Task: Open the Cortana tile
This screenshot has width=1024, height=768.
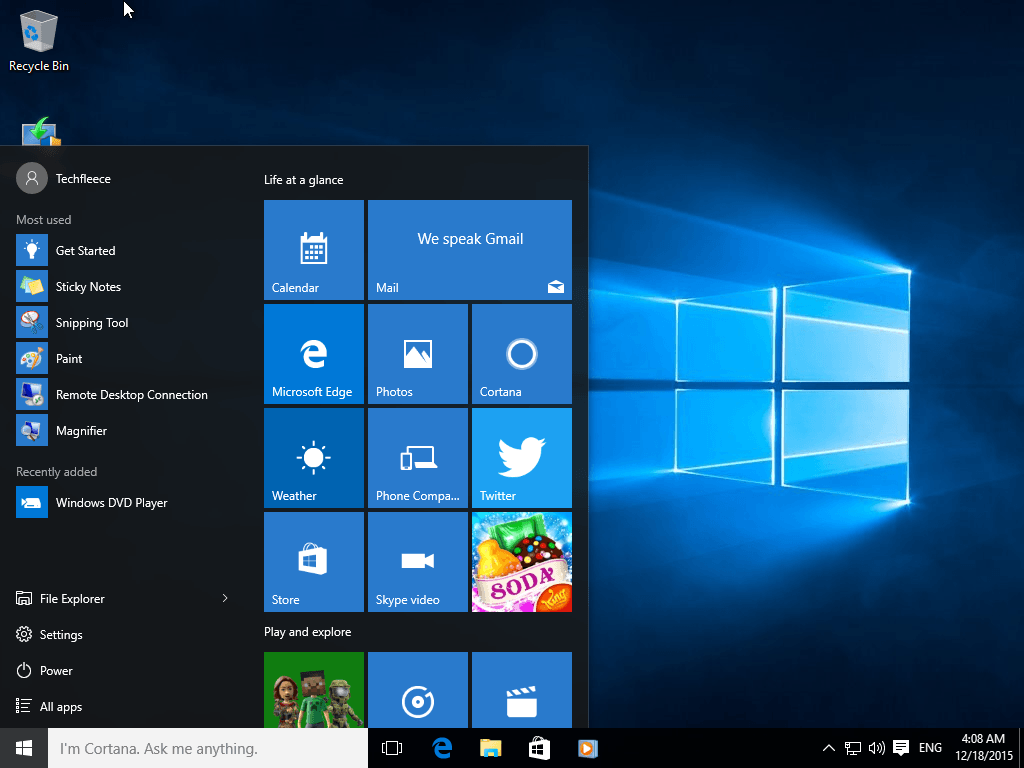Action: click(x=522, y=353)
